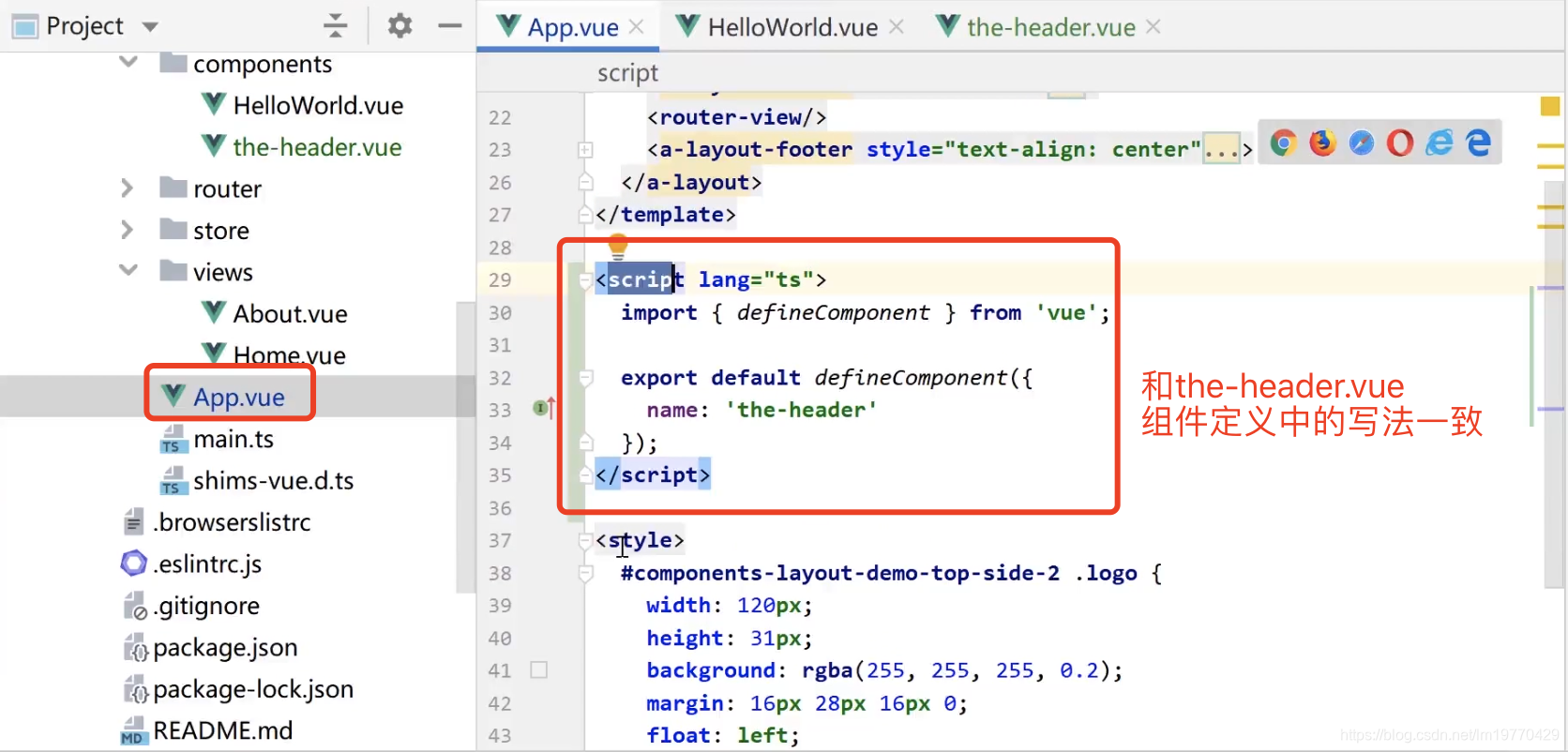This screenshot has width=1568, height=752.
Task: Open shims-vue.d.ts file
Action: pos(273,480)
